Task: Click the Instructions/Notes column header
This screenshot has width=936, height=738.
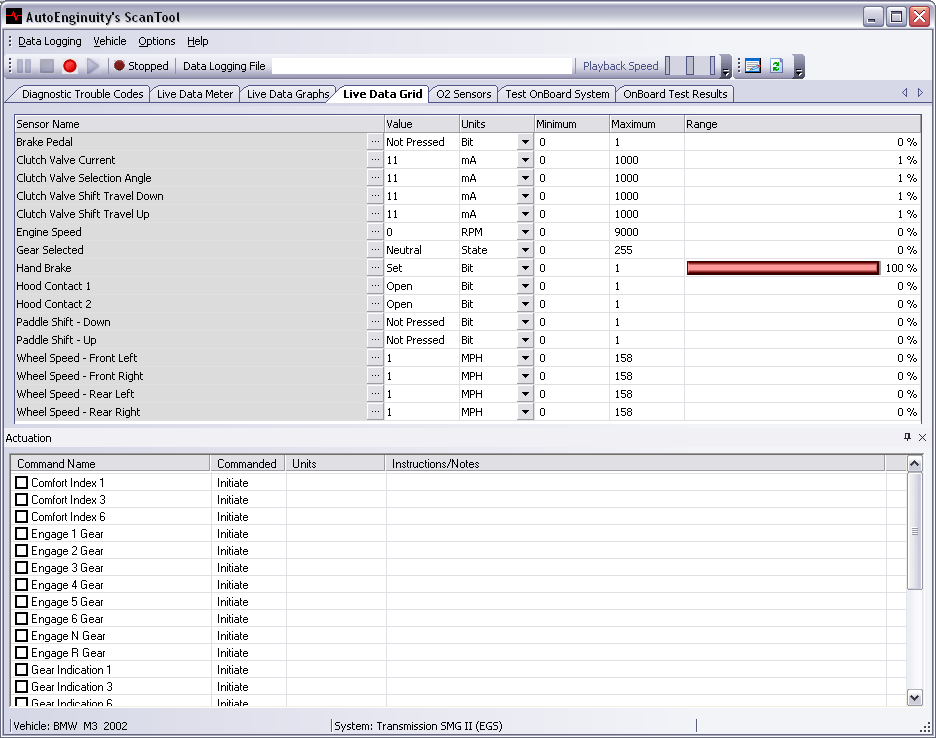Action: click(x=635, y=463)
